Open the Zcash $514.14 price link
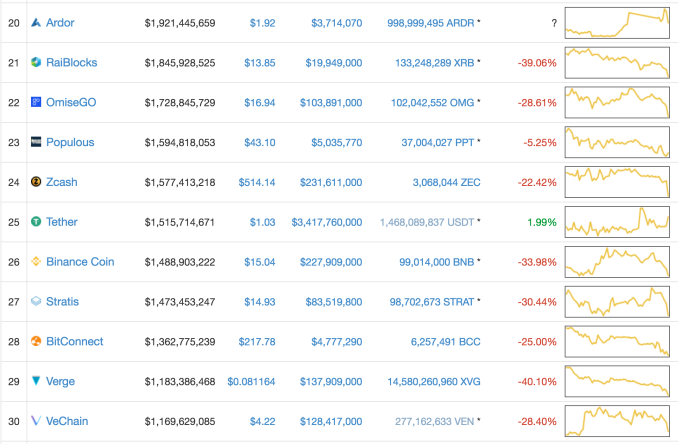The width and height of the screenshot is (680, 444). tap(256, 182)
